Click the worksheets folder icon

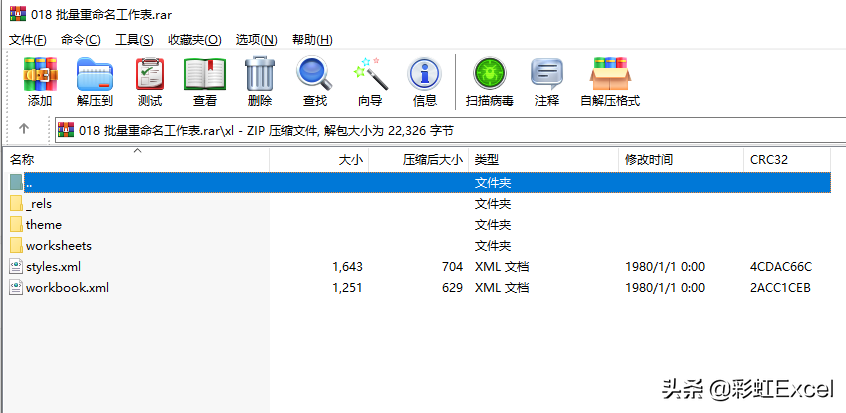(x=16, y=246)
